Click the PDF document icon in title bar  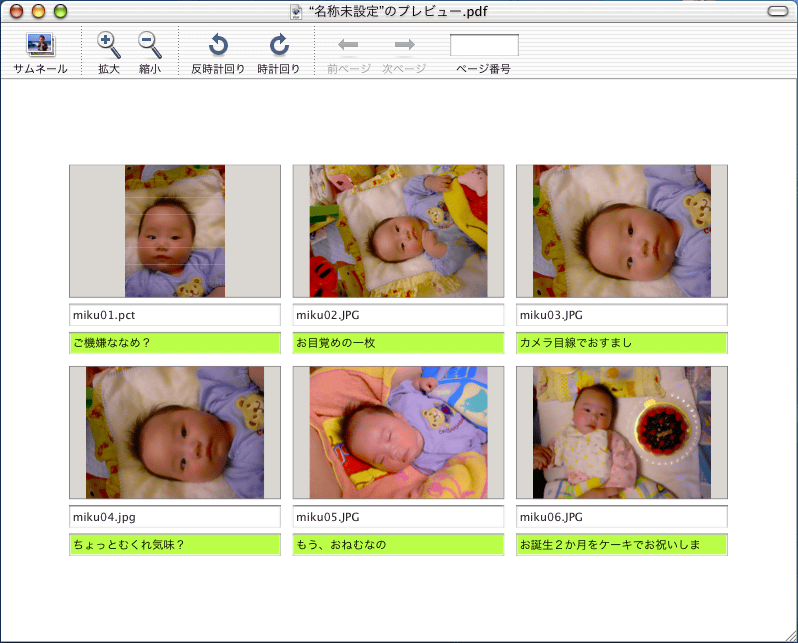pos(296,11)
